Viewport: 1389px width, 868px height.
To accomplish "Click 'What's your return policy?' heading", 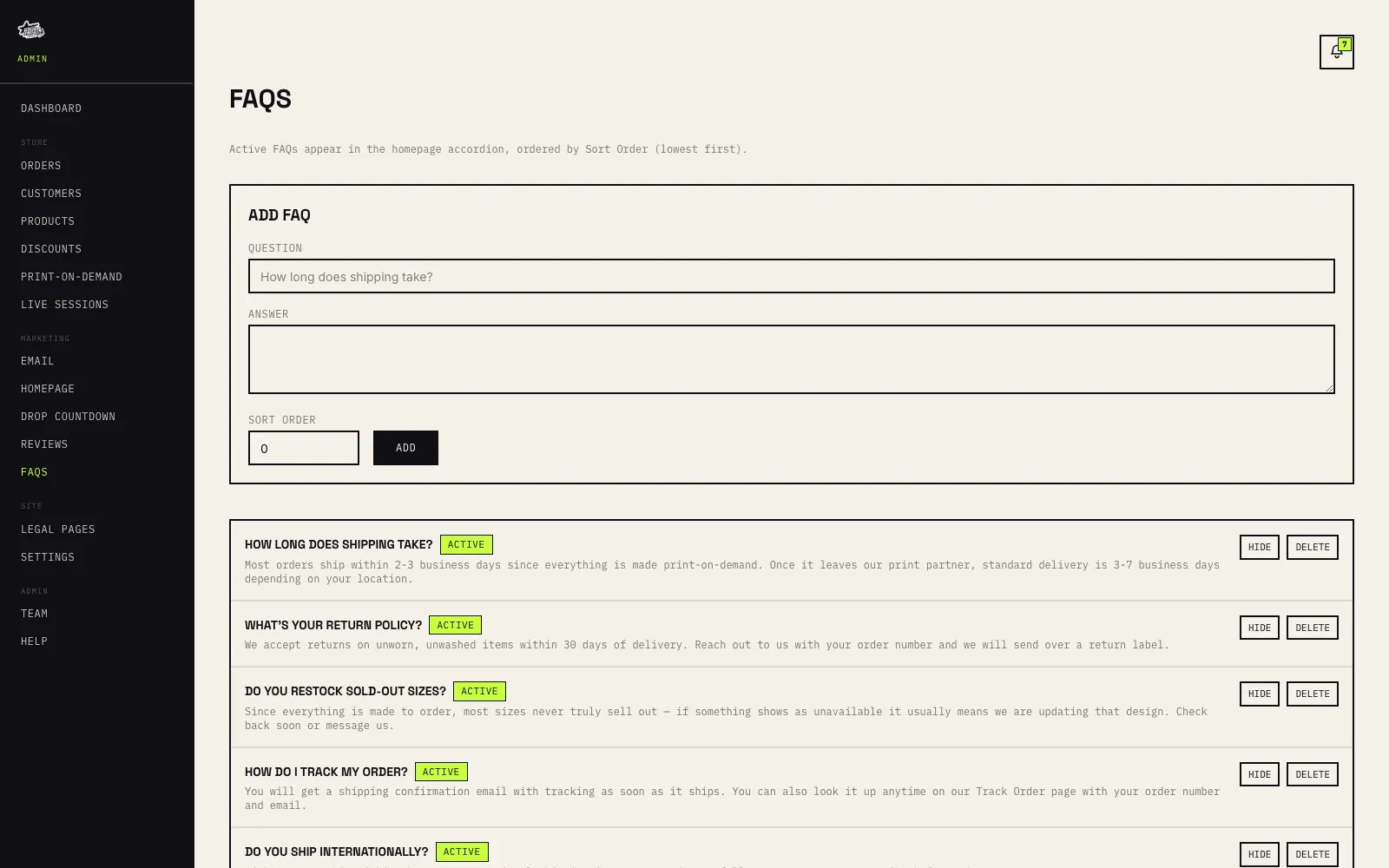I will (x=333, y=625).
